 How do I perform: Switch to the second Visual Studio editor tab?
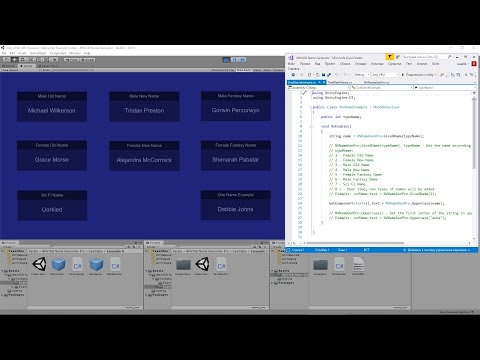340,82
